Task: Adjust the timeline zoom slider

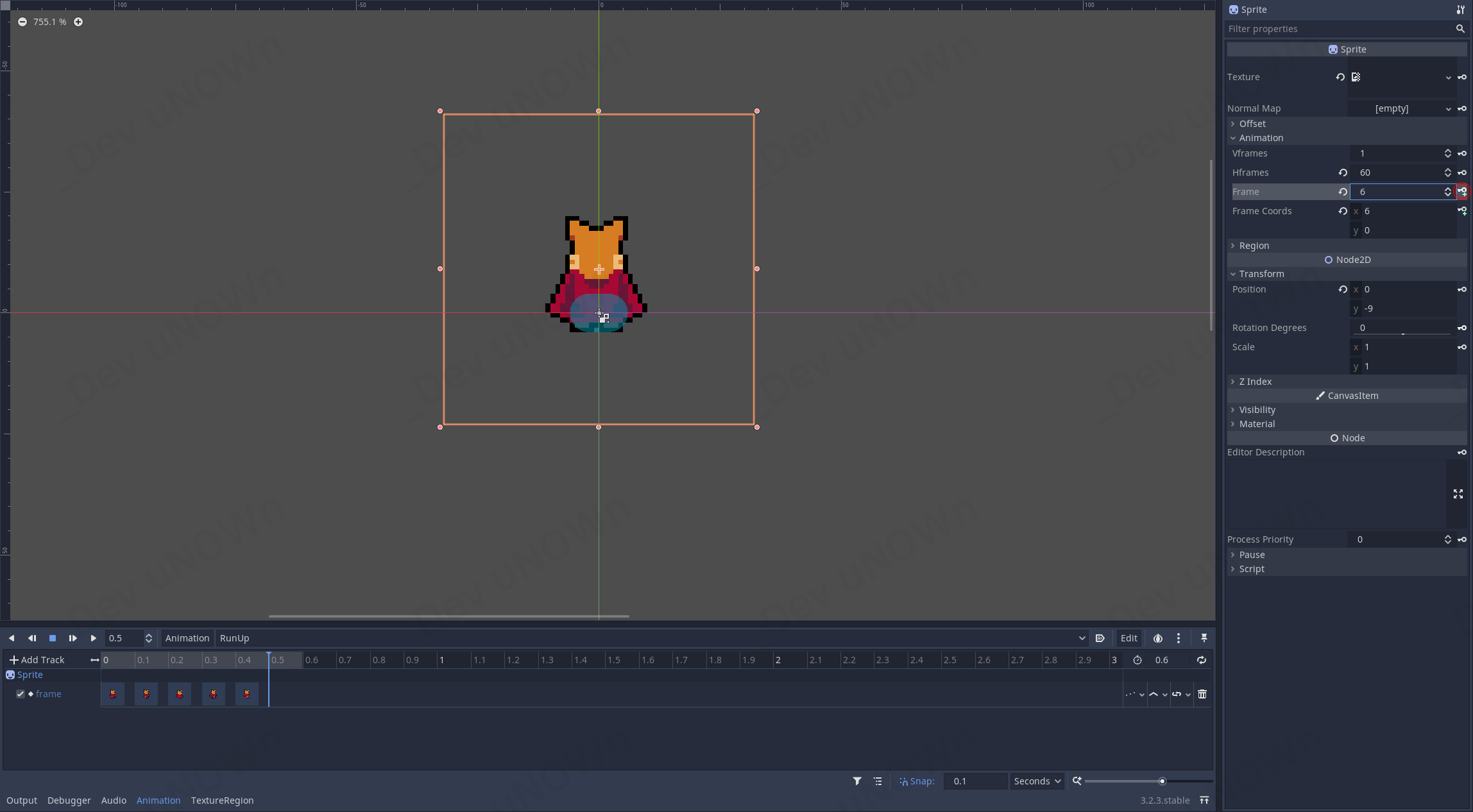Action: 1162,781
